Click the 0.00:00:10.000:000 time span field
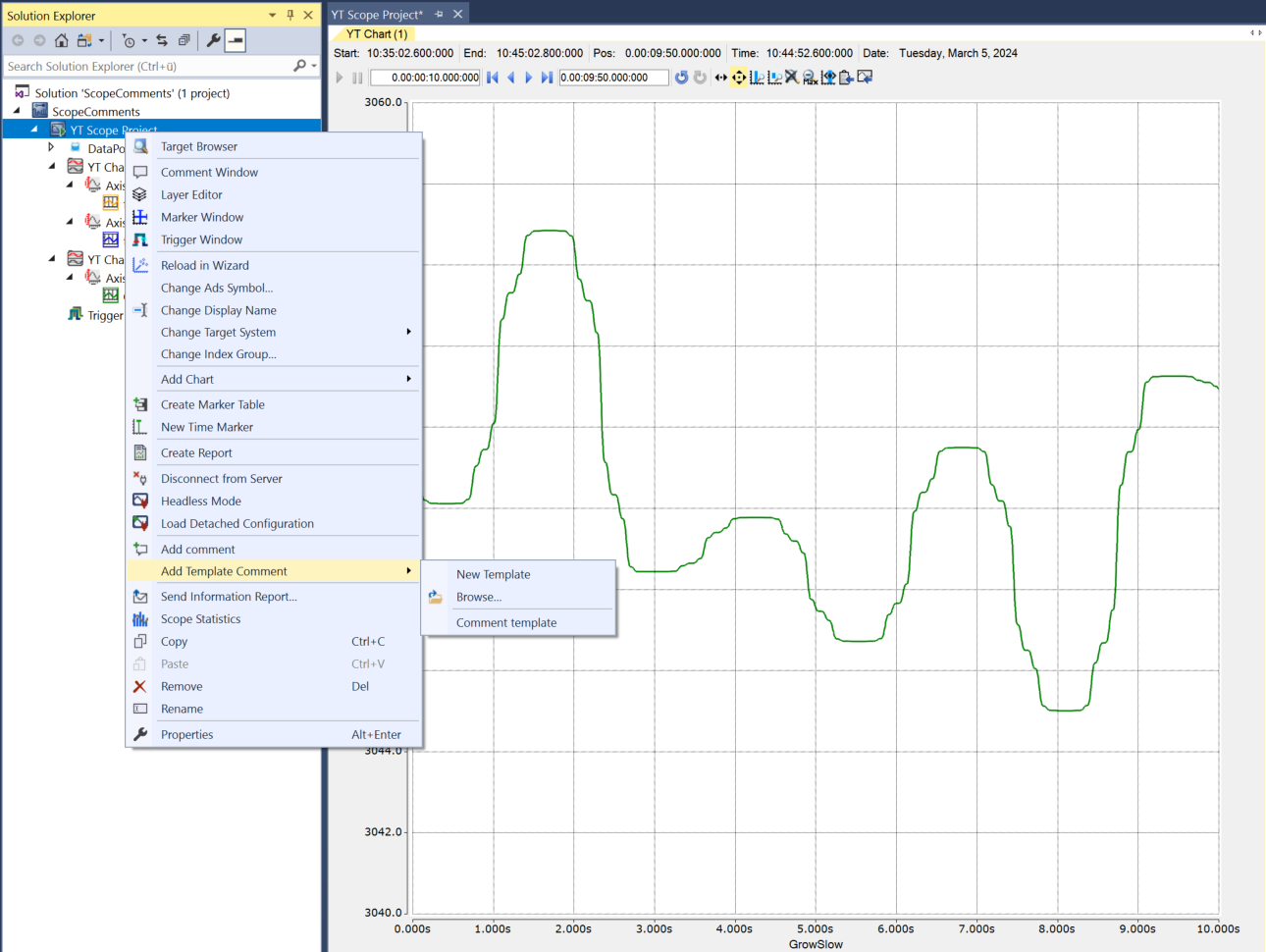Image resolution: width=1266 pixels, height=952 pixels. pyautogui.click(x=425, y=78)
